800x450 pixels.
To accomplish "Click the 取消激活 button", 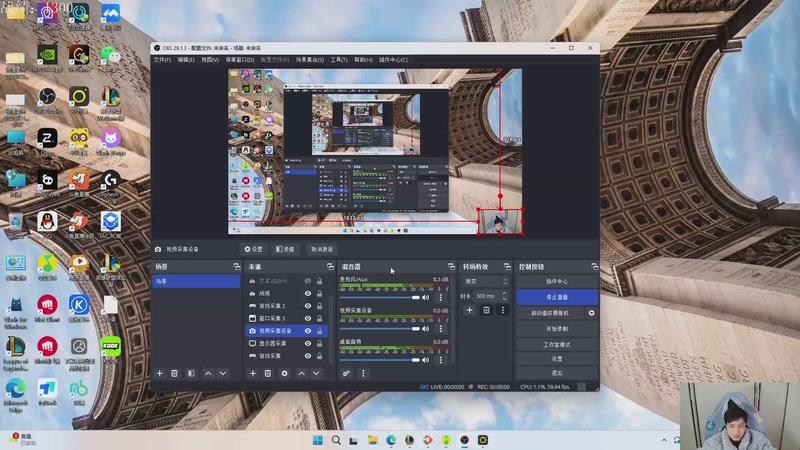I will click(x=322, y=249).
